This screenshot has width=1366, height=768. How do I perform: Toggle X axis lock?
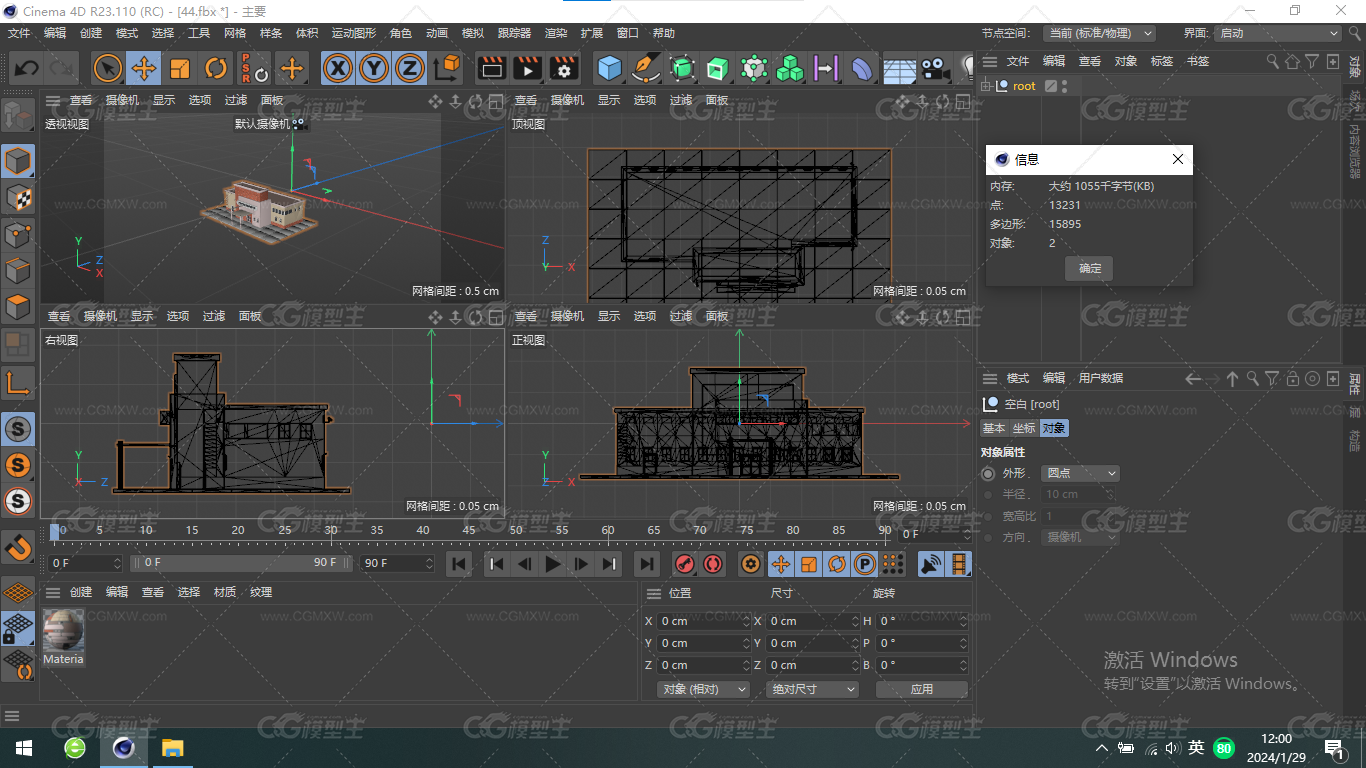[x=339, y=68]
